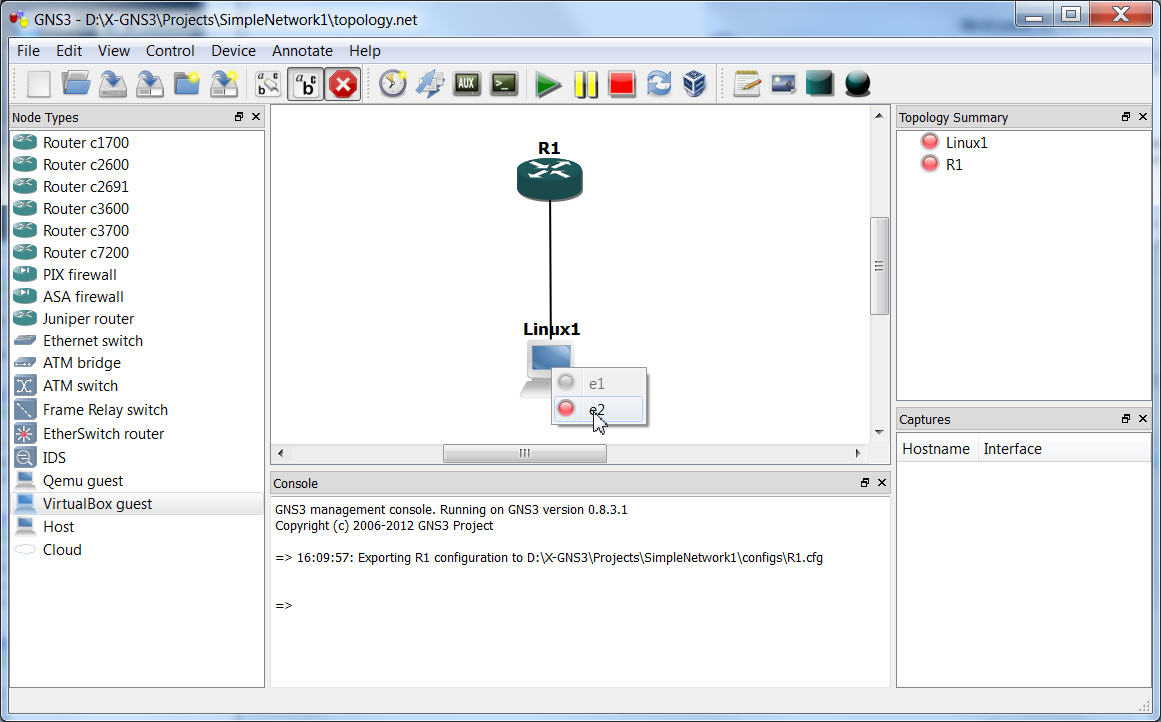Toggle the red X add-link button
The height and width of the screenshot is (722, 1161).
[x=343, y=84]
